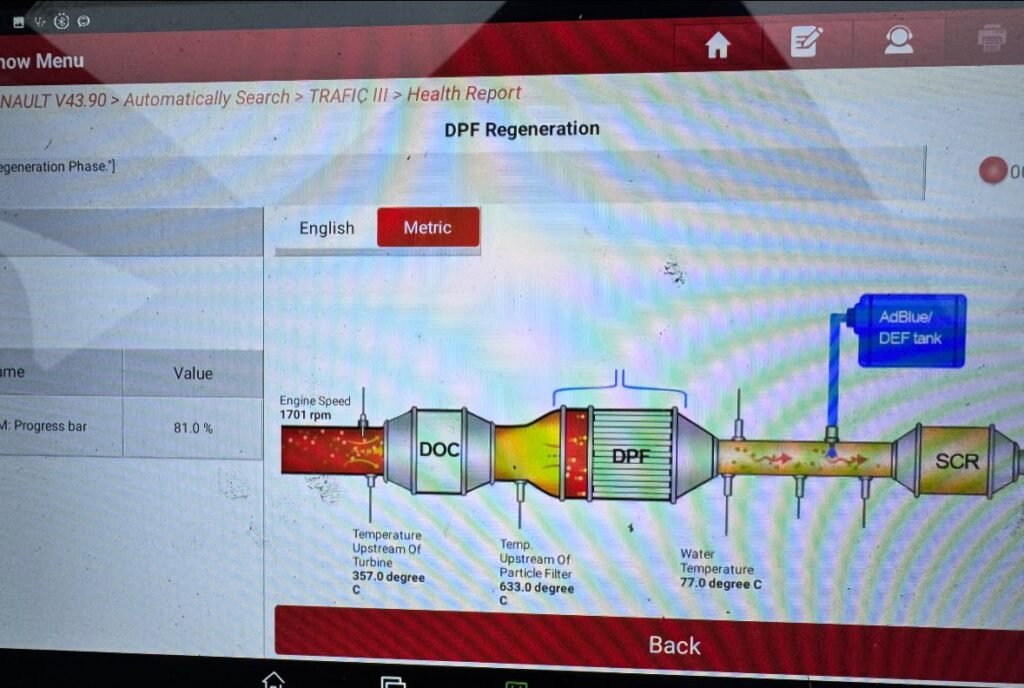The width and height of the screenshot is (1024, 688).
Task: Open the notes/edit report icon
Action: click(x=806, y=42)
